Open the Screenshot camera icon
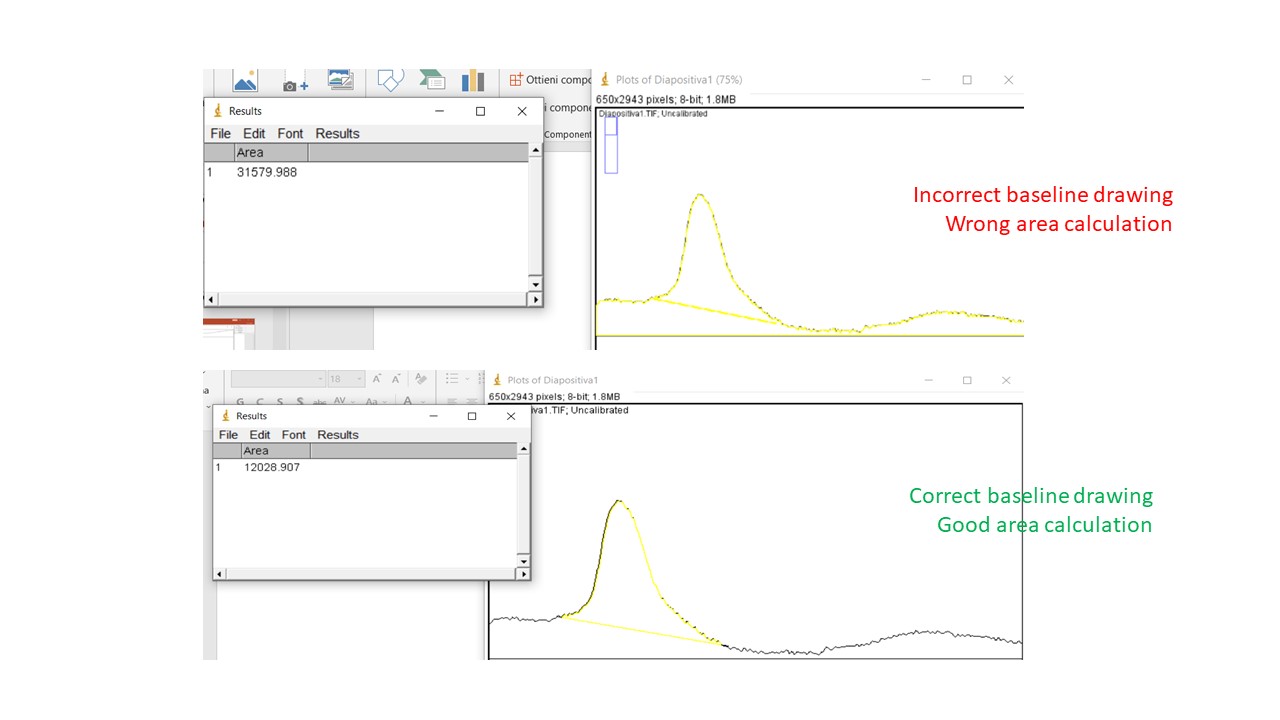Image resolution: width=1280 pixels, height=720 pixels. pyautogui.click(x=290, y=83)
